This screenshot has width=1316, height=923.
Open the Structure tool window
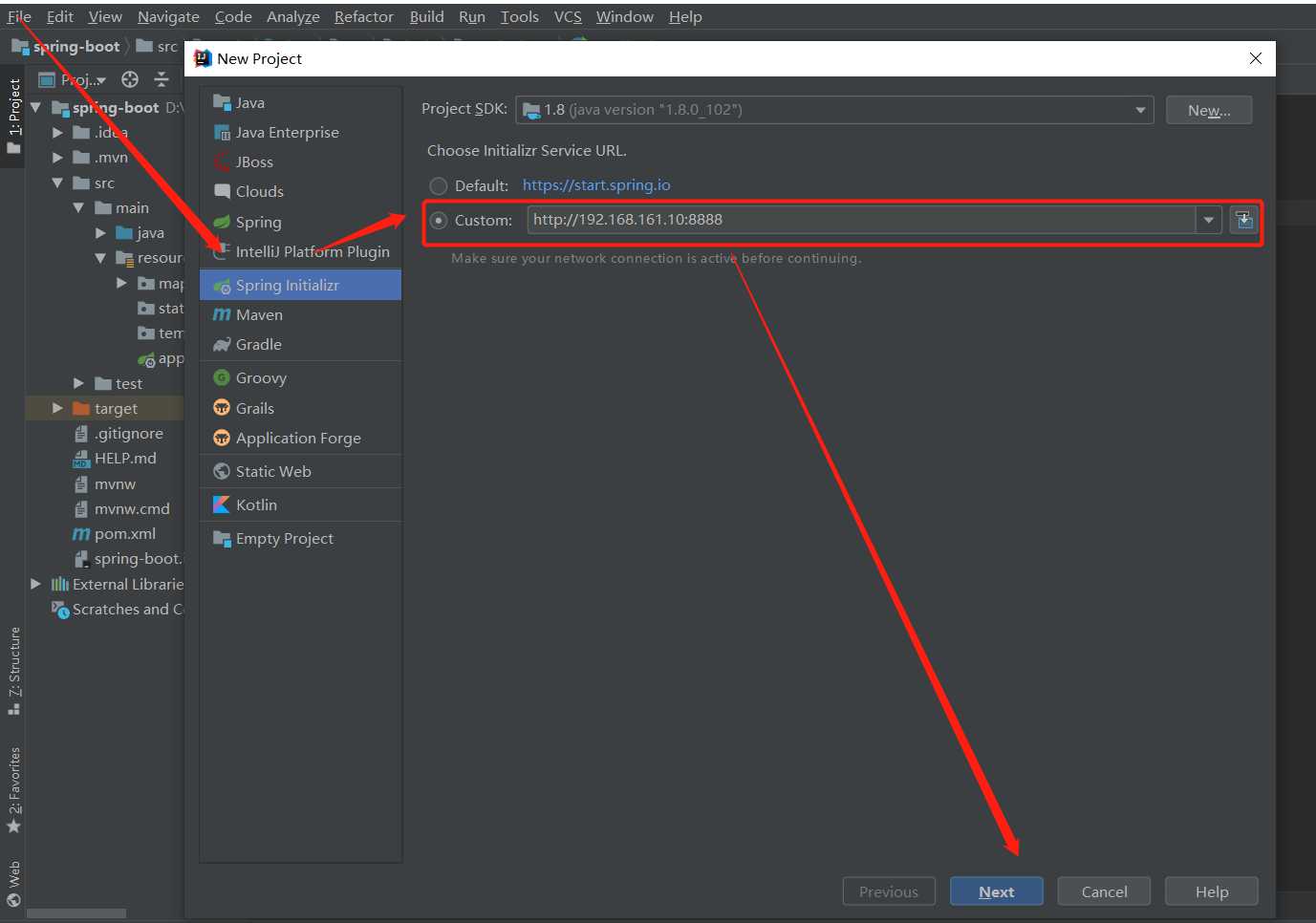[x=13, y=670]
